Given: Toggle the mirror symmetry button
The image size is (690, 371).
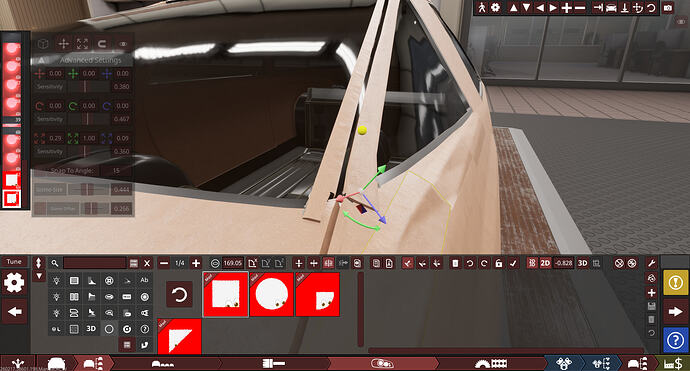Looking at the screenshot, I should [x=328, y=263].
